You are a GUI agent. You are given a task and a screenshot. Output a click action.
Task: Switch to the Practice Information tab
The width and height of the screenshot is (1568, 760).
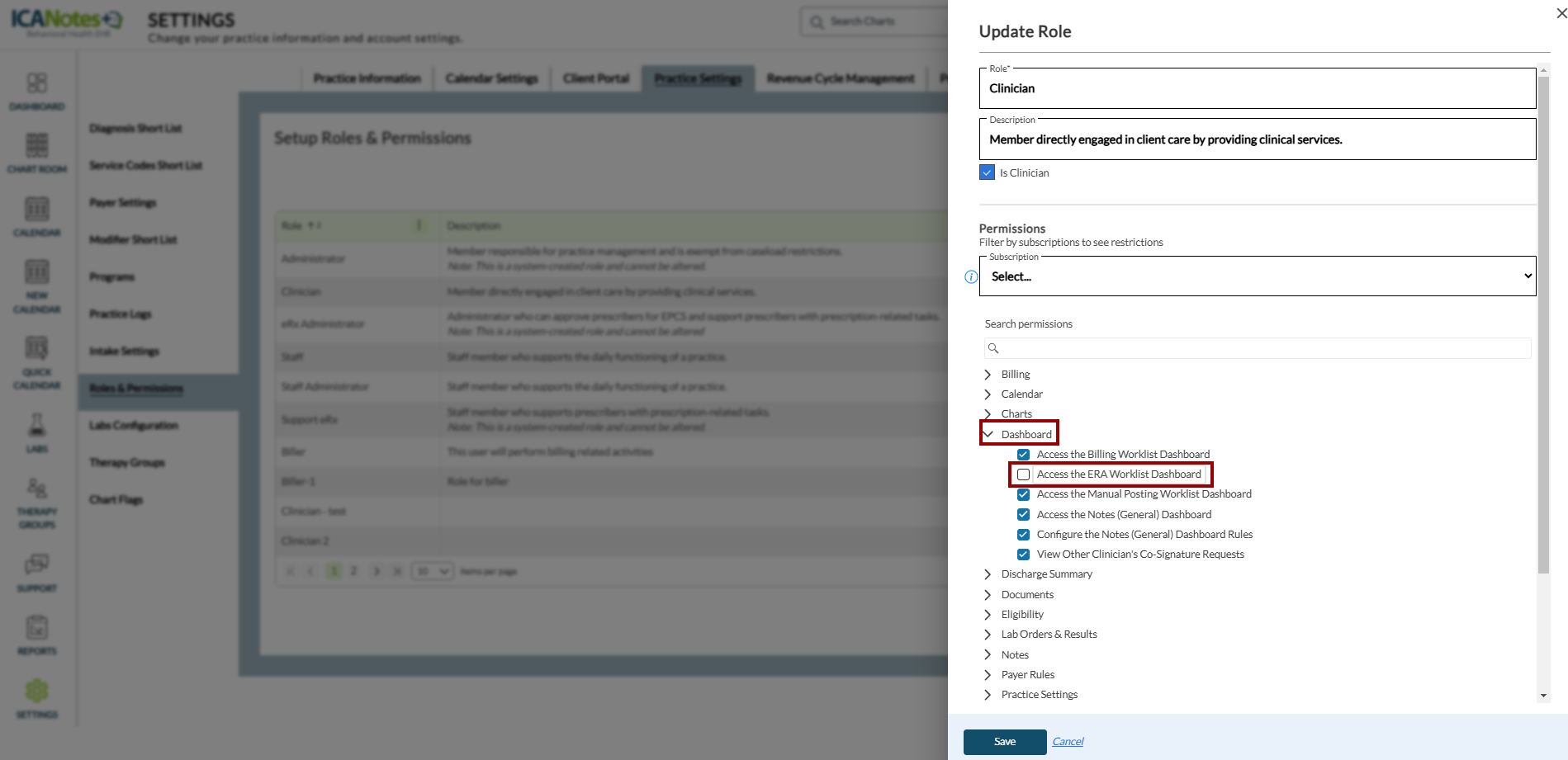(x=367, y=78)
